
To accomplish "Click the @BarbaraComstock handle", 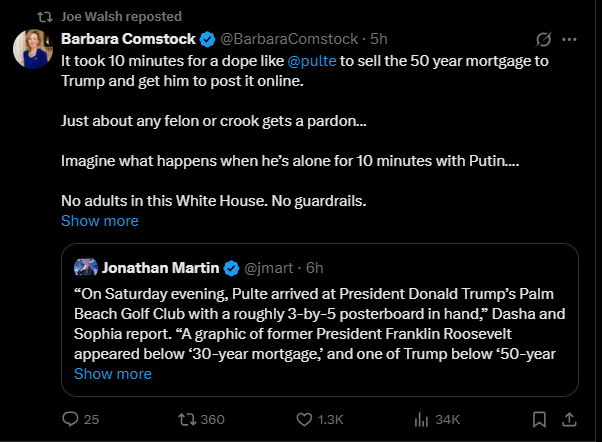I will [x=290, y=40].
